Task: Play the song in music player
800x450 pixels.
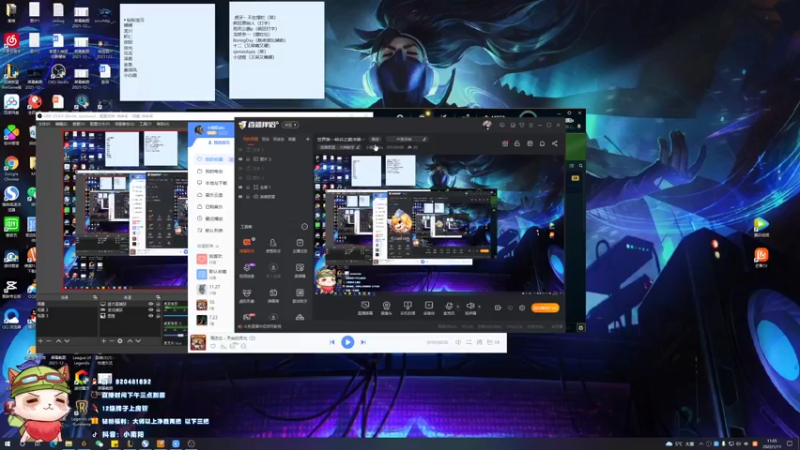Action: (x=347, y=342)
